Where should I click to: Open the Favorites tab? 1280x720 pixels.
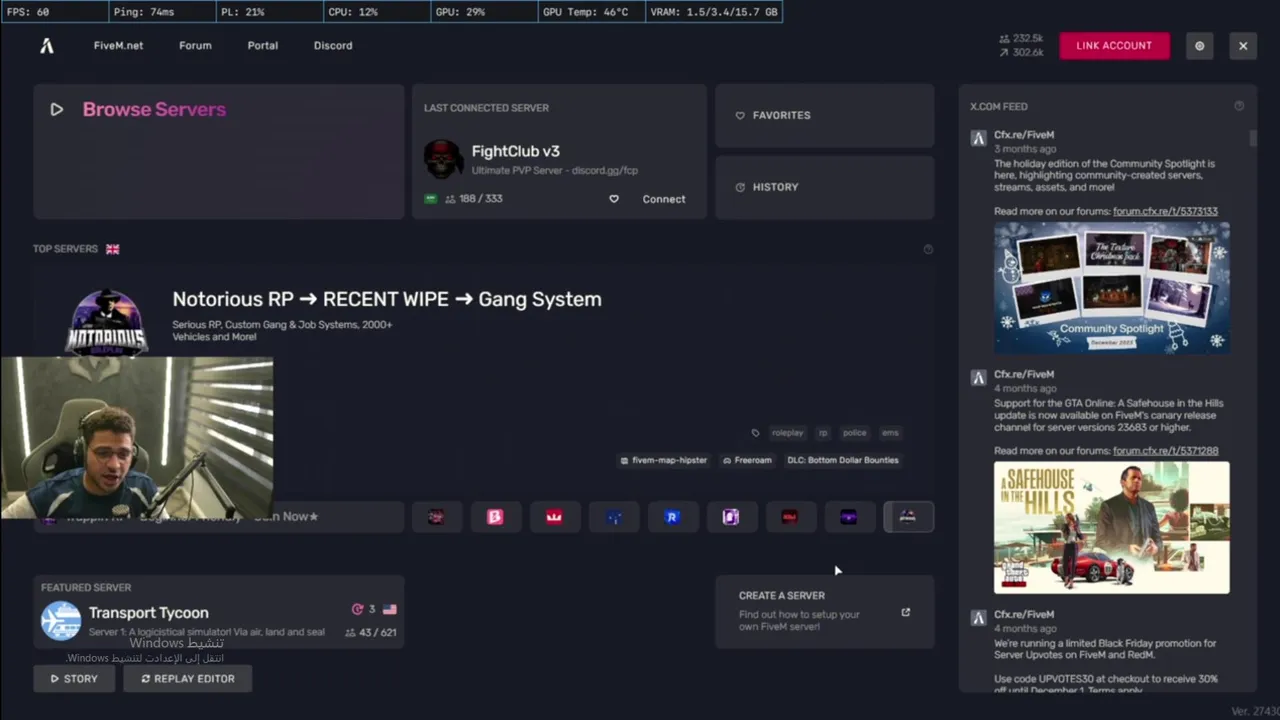coord(825,116)
